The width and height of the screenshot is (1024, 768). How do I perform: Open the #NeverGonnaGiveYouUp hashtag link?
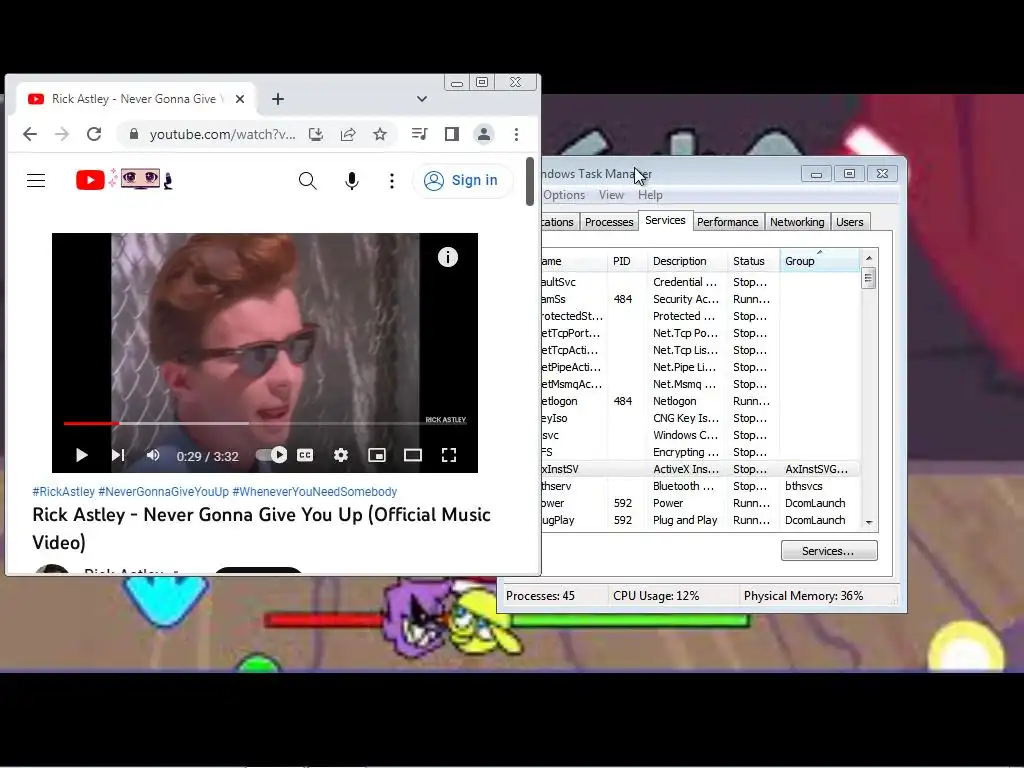pyautogui.click(x=163, y=492)
